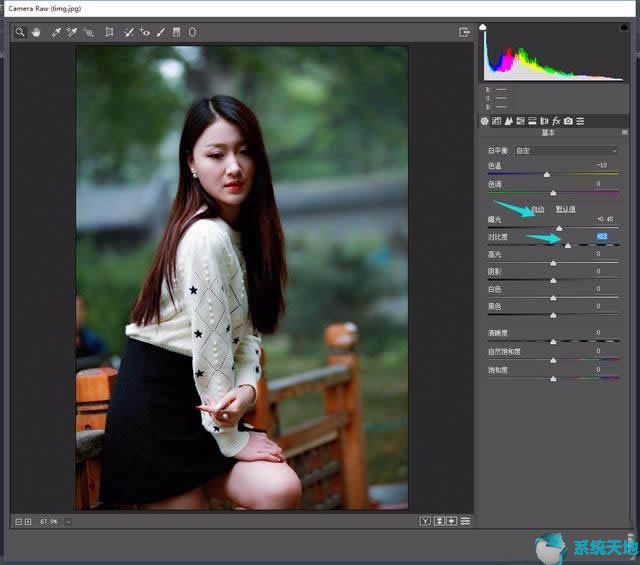This screenshot has width=640, height=565.
Task: Select the Spot Removal tool
Action: click(129, 32)
